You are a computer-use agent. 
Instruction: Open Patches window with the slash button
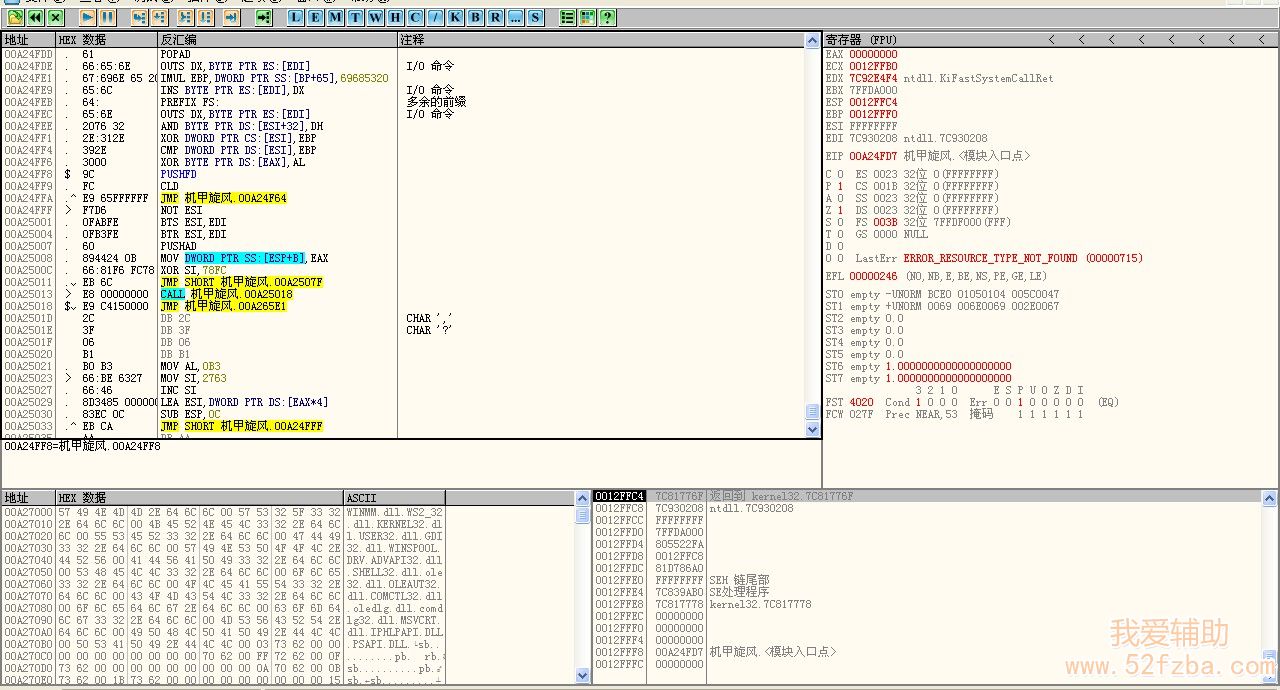pos(436,17)
